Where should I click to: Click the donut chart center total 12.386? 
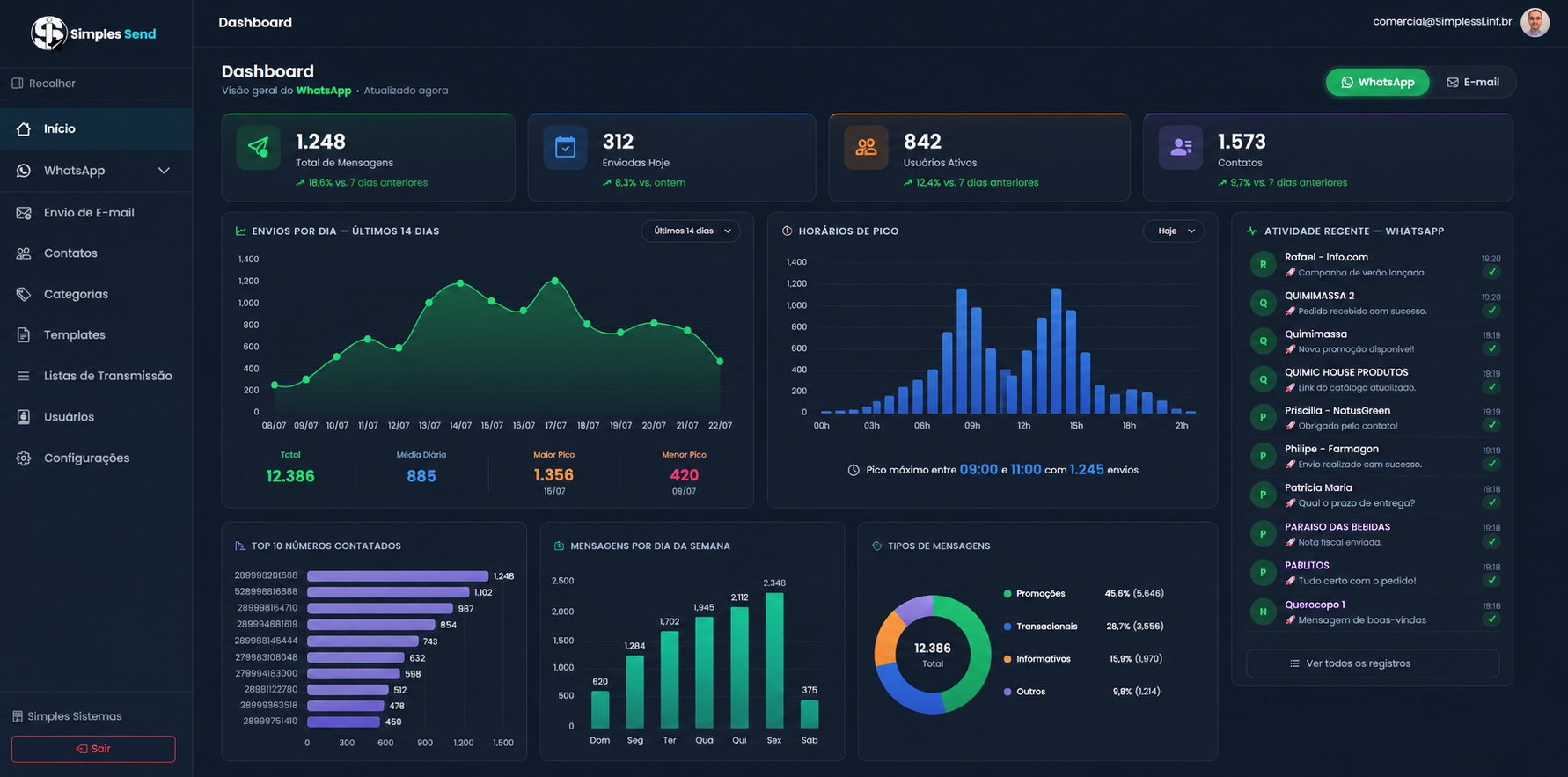pyautogui.click(x=933, y=649)
